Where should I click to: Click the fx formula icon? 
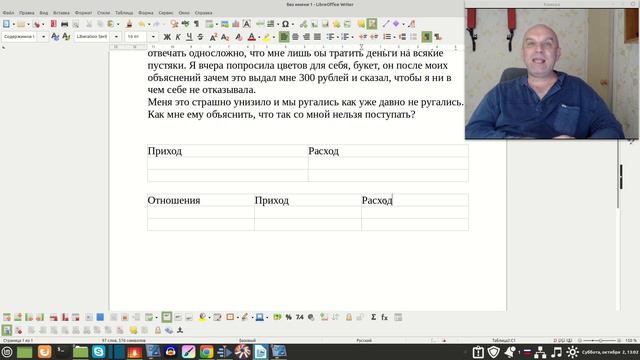coord(384,317)
